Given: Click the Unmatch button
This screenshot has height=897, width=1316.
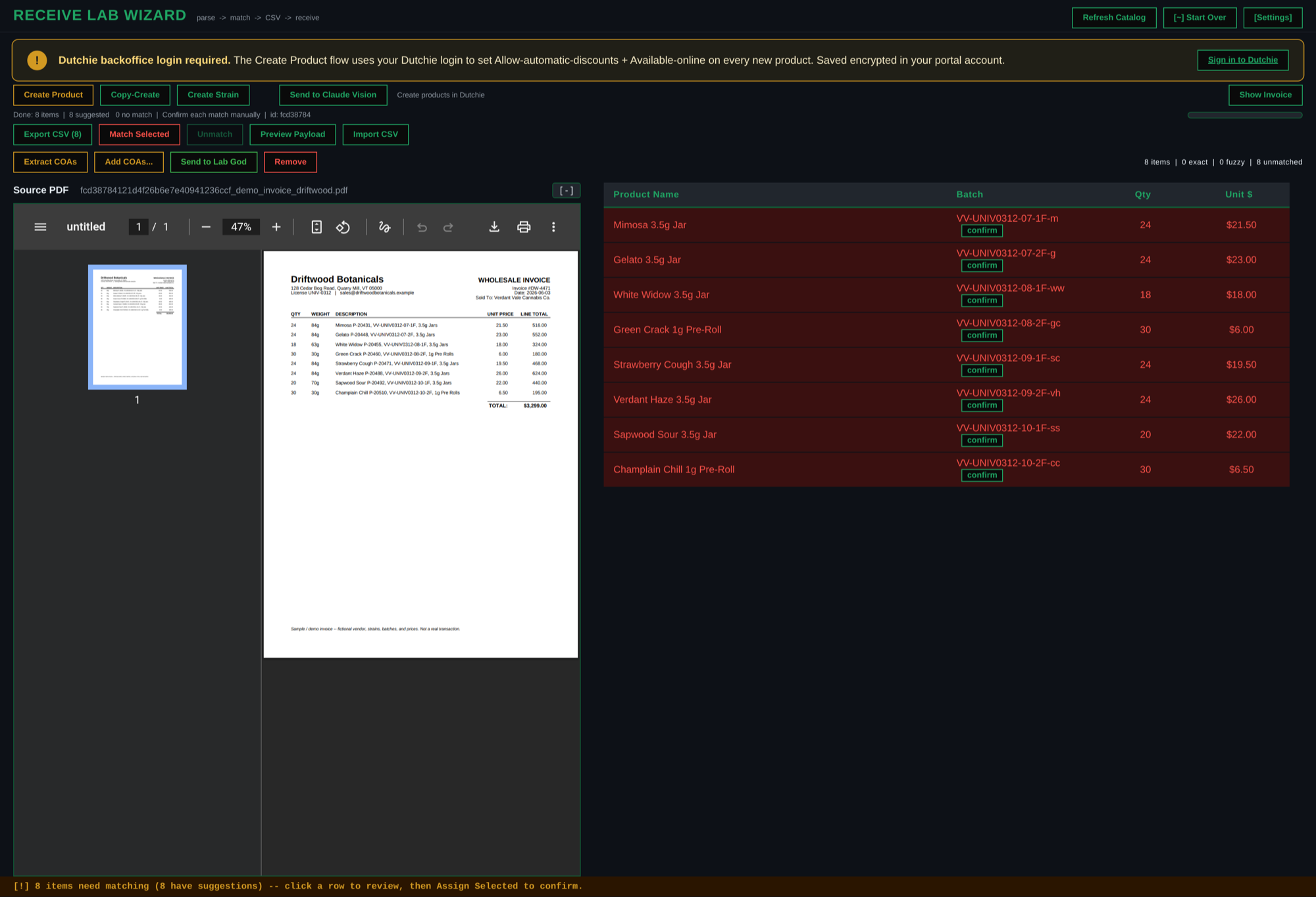Looking at the screenshot, I should [x=215, y=134].
